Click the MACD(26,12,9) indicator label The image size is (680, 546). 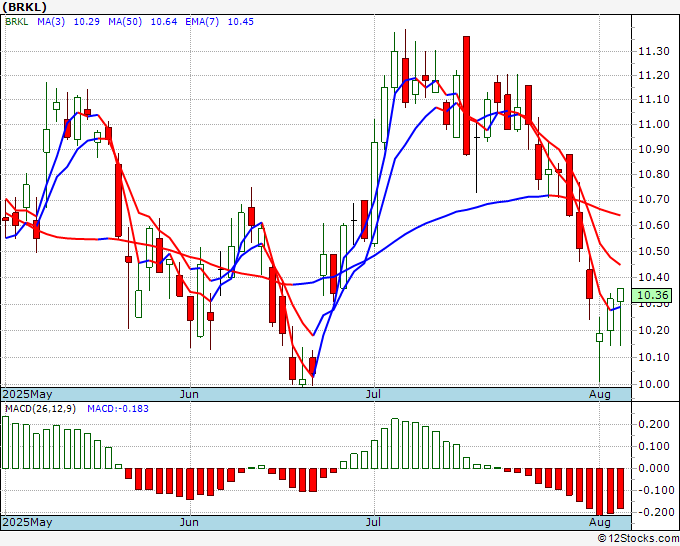coord(40,409)
